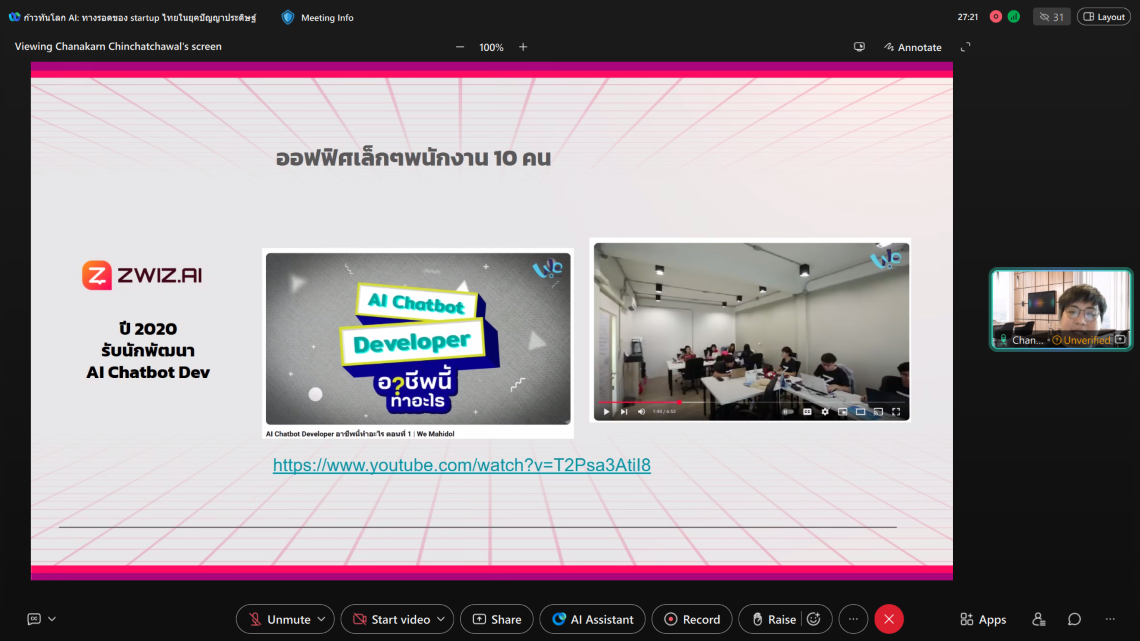Screen dimensions: 1140x641
Task: Click the Annotate tool
Action: coord(912,47)
